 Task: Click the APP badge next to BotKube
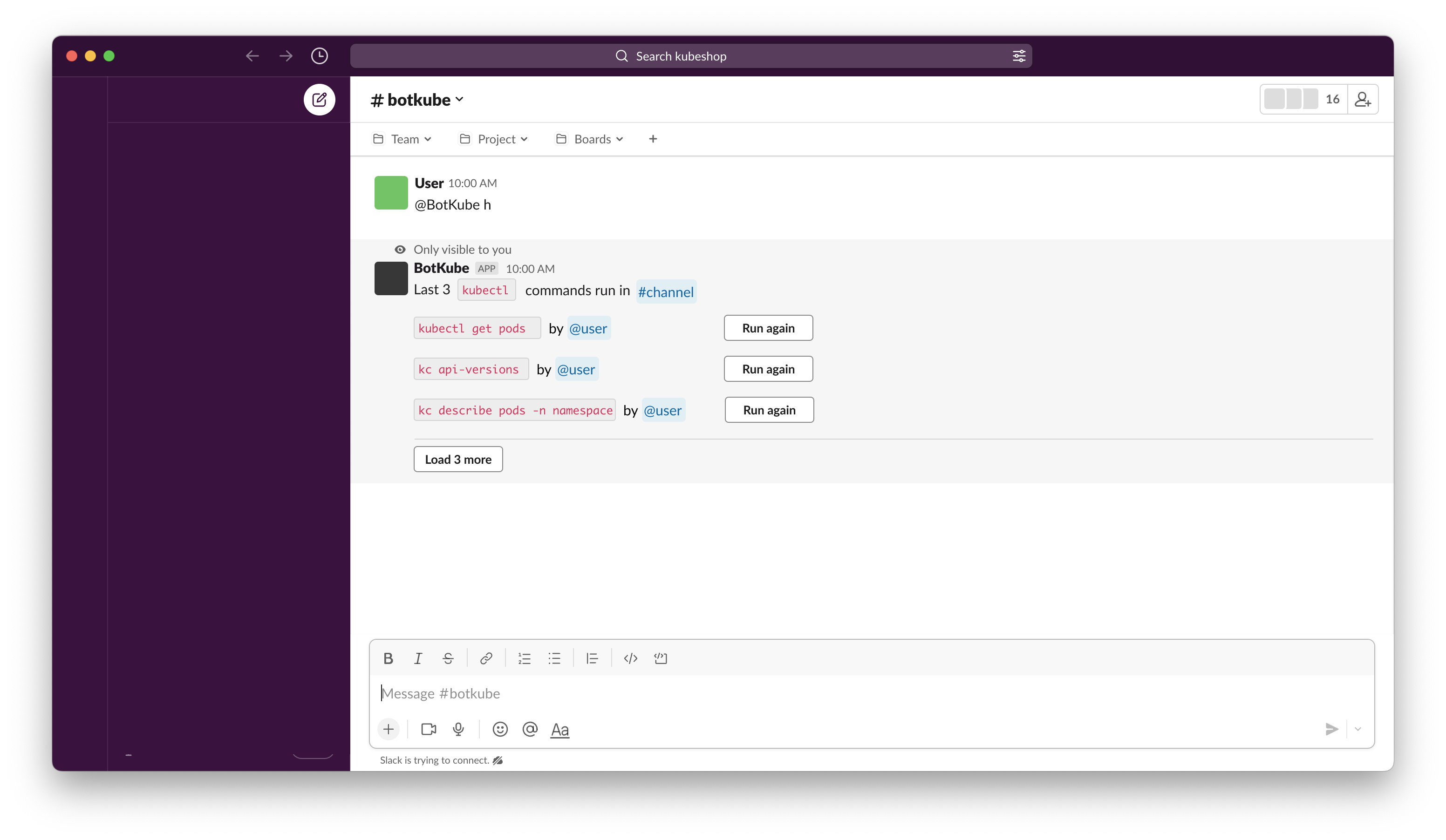click(x=487, y=268)
